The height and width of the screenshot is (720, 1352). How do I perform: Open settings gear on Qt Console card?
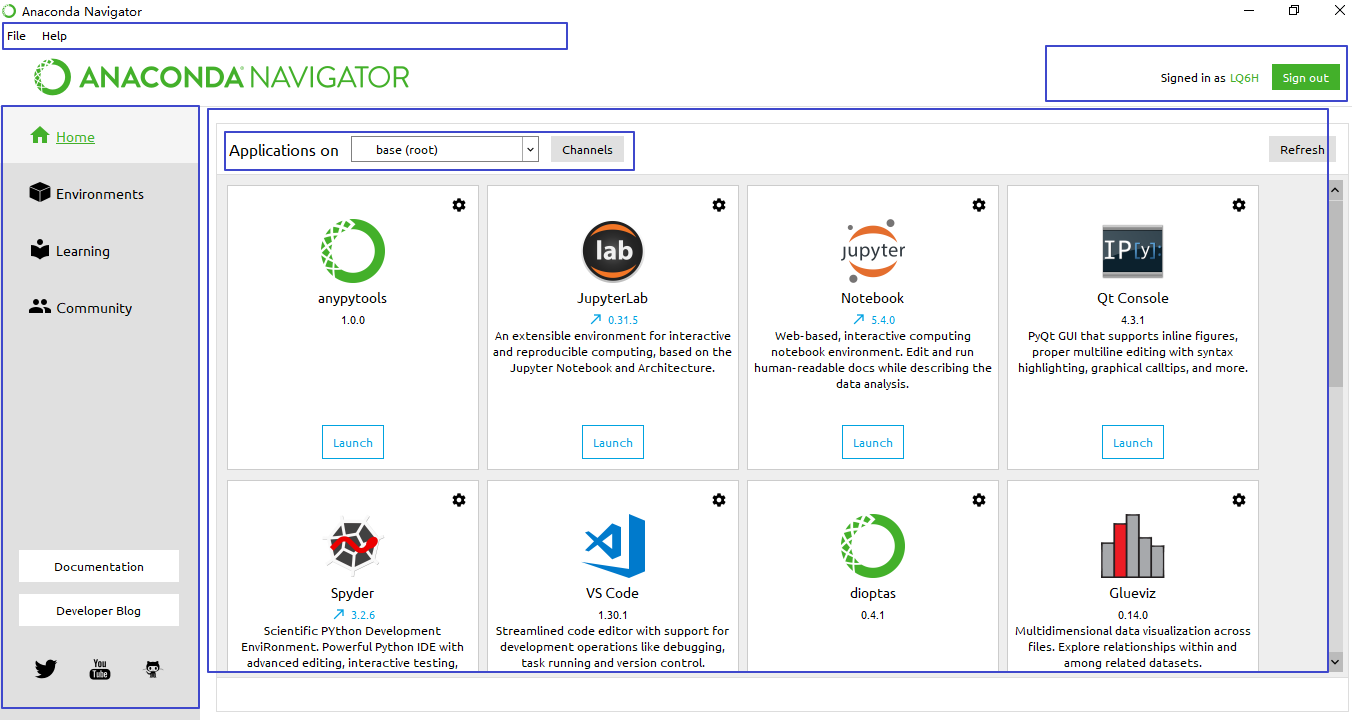(x=1239, y=205)
